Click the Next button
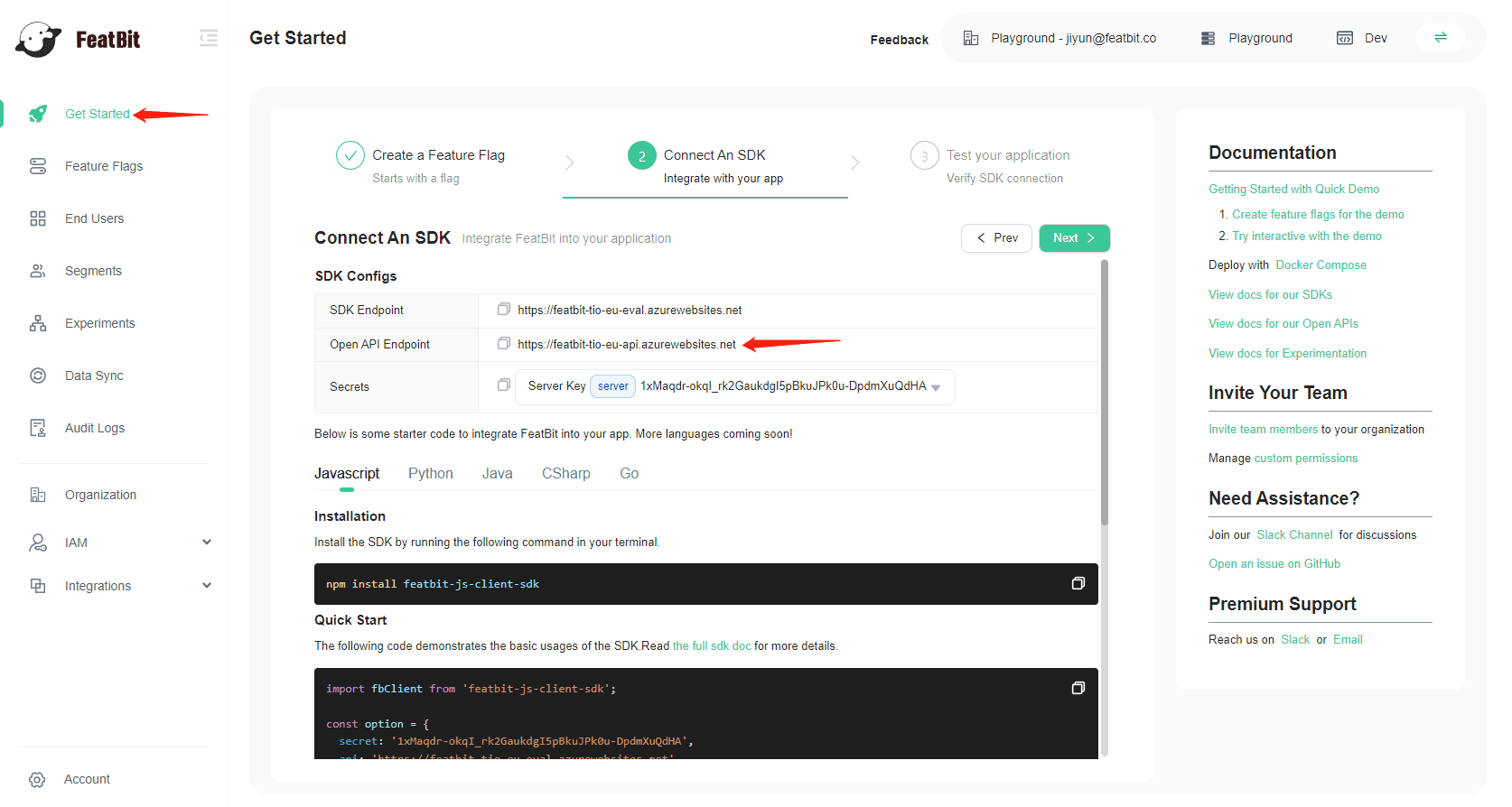1512x807 pixels. [1074, 238]
